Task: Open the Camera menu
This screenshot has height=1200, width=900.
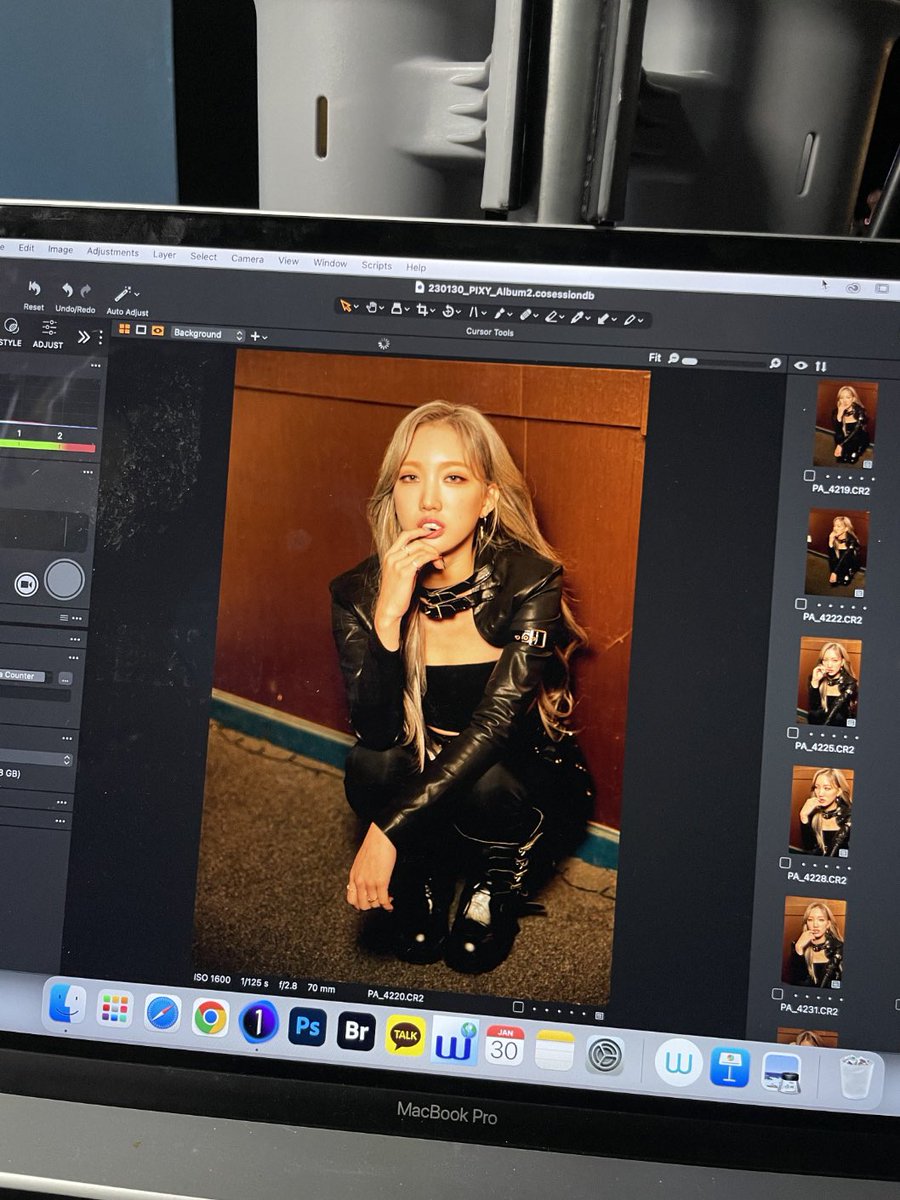Action: 247,259
